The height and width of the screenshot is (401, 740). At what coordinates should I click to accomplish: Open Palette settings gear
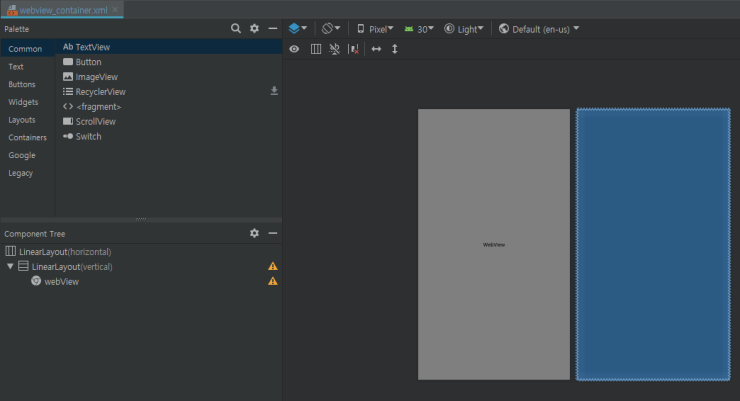click(254, 29)
